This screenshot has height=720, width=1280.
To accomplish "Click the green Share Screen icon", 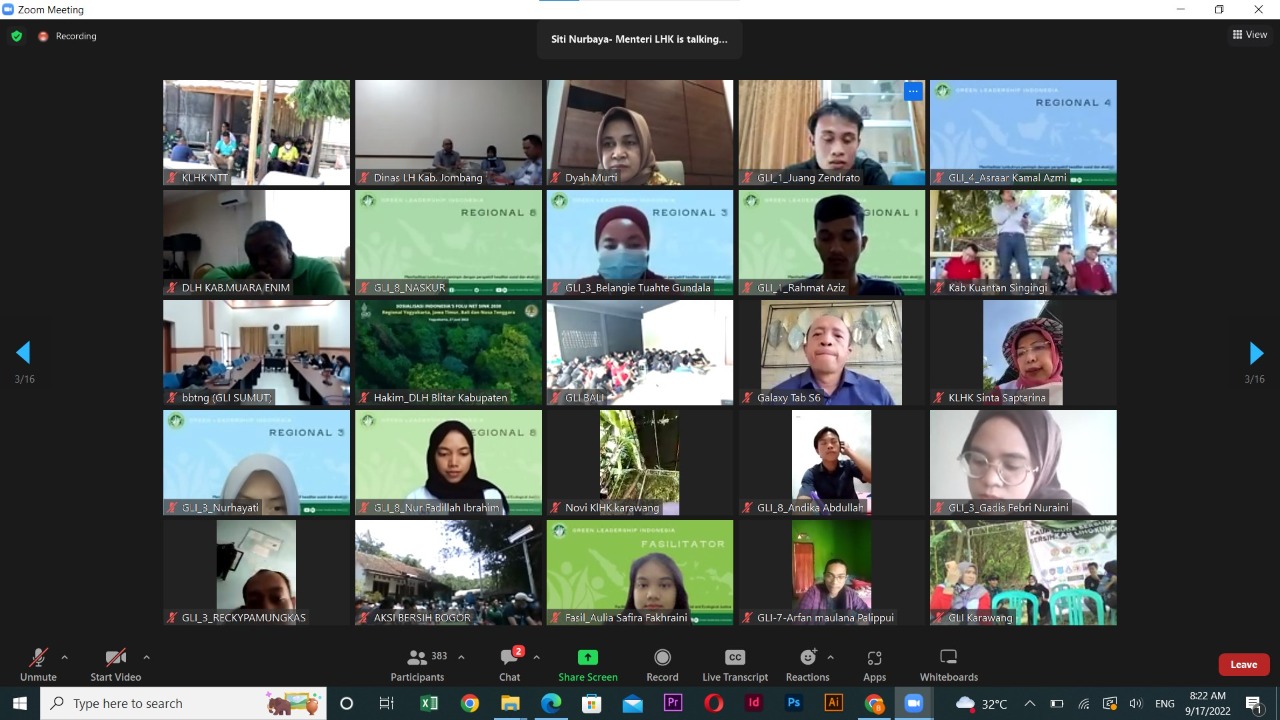I will coord(587,658).
